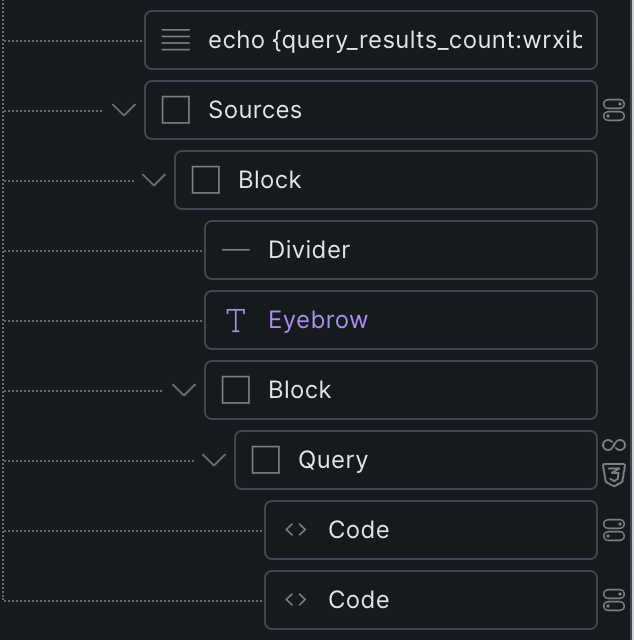Click the infinity loop icon beside Query

point(614,445)
